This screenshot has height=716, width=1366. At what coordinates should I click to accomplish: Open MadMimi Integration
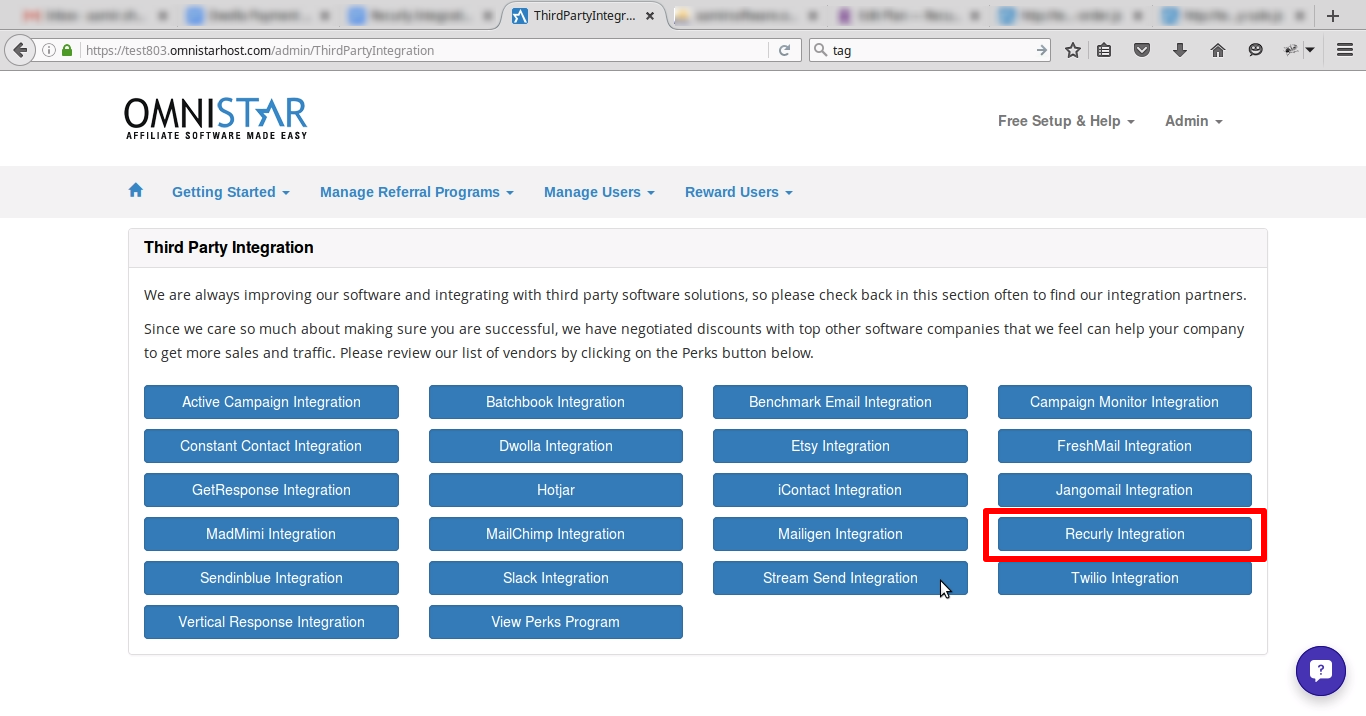pyautogui.click(x=271, y=534)
